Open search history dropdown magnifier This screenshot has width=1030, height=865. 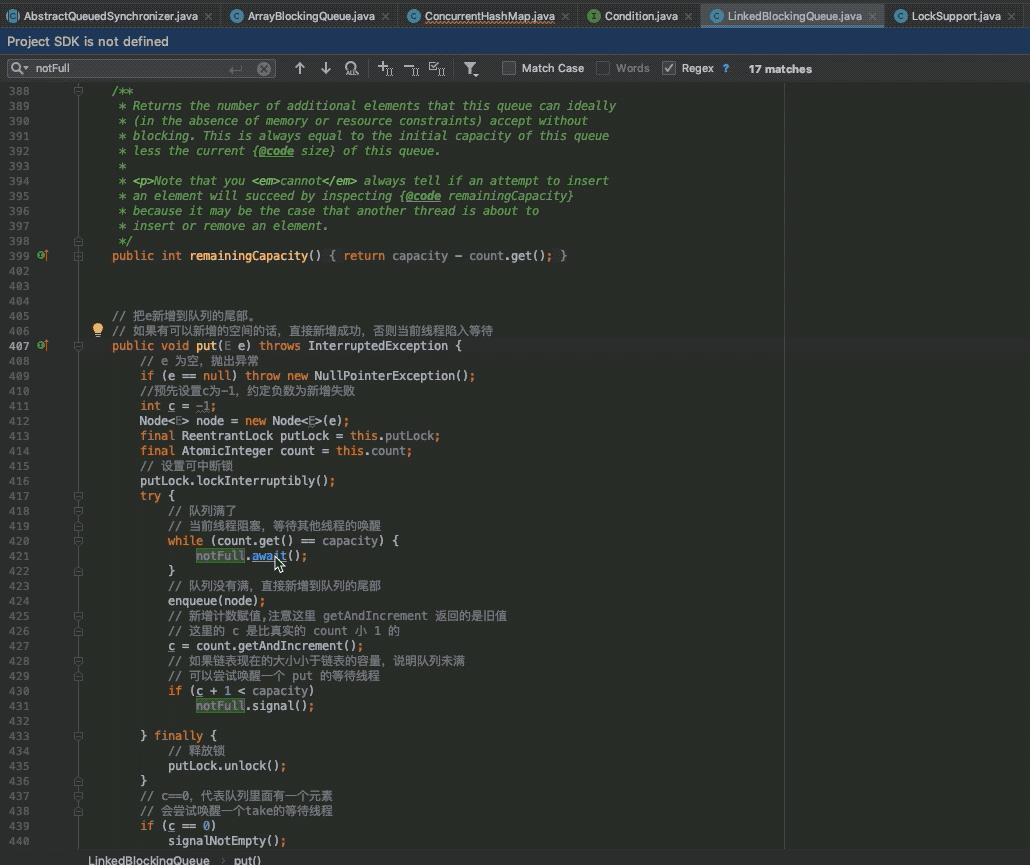[x=20, y=69]
